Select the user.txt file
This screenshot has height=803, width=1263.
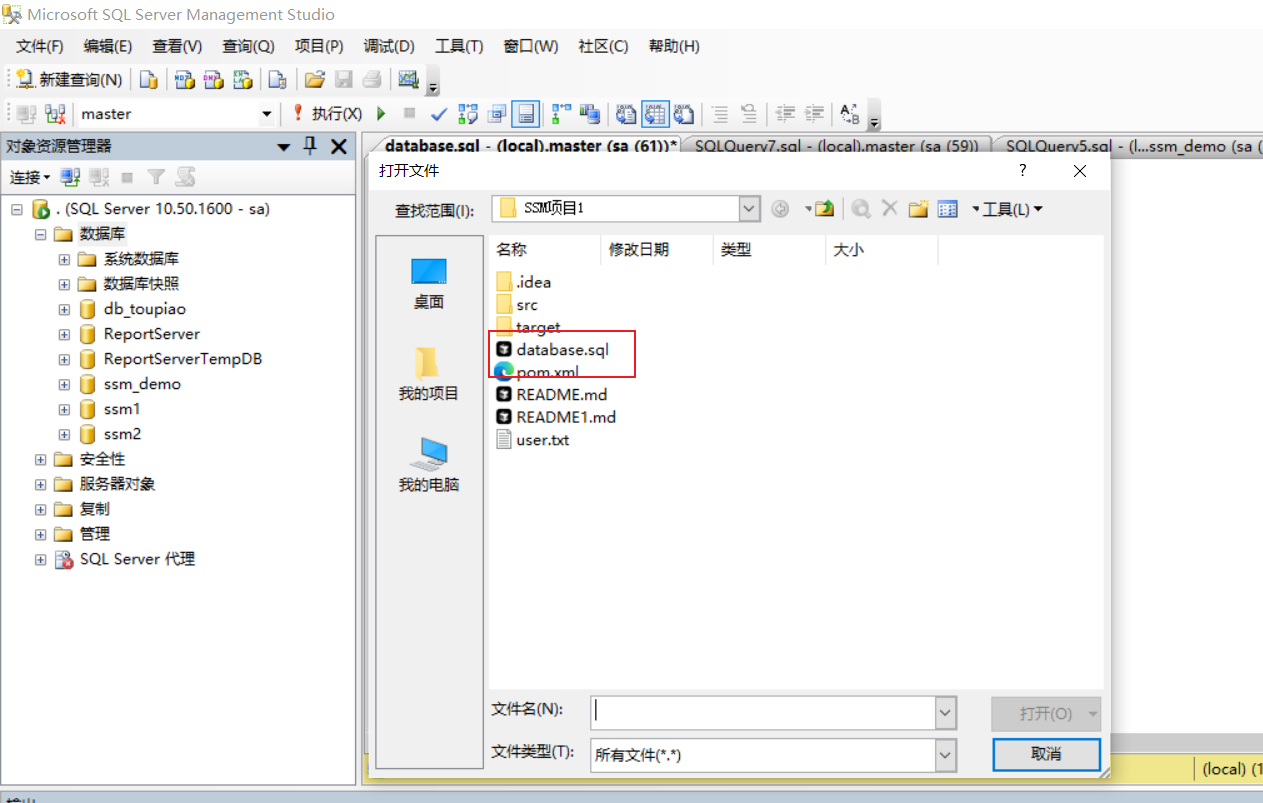[533, 439]
